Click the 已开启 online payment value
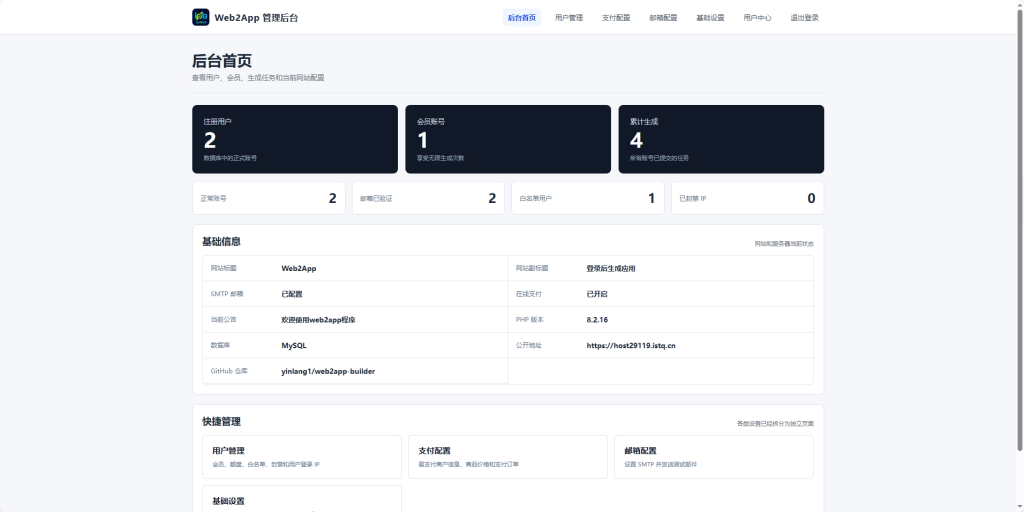The height and width of the screenshot is (512, 1024). pyautogui.click(x=597, y=294)
